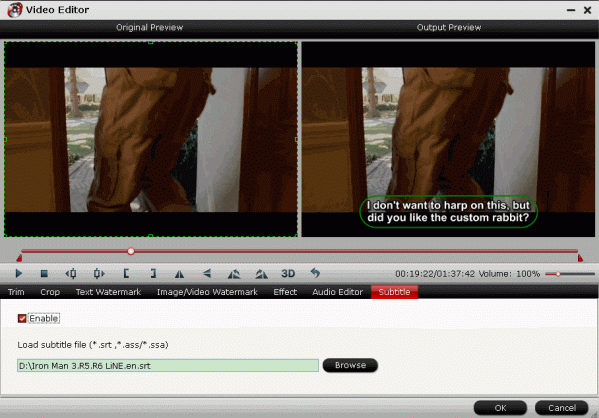Open the Image/Video Watermark tab
The height and width of the screenshot is (418, 599).
coord(207,292)
